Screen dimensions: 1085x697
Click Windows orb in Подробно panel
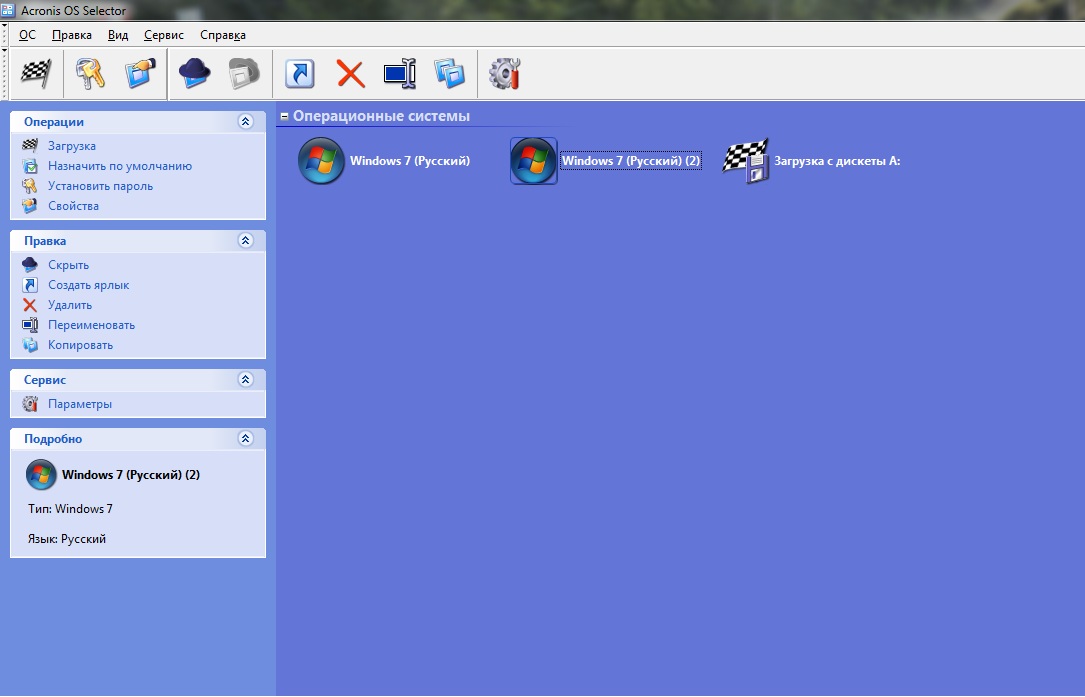(41, 475)
